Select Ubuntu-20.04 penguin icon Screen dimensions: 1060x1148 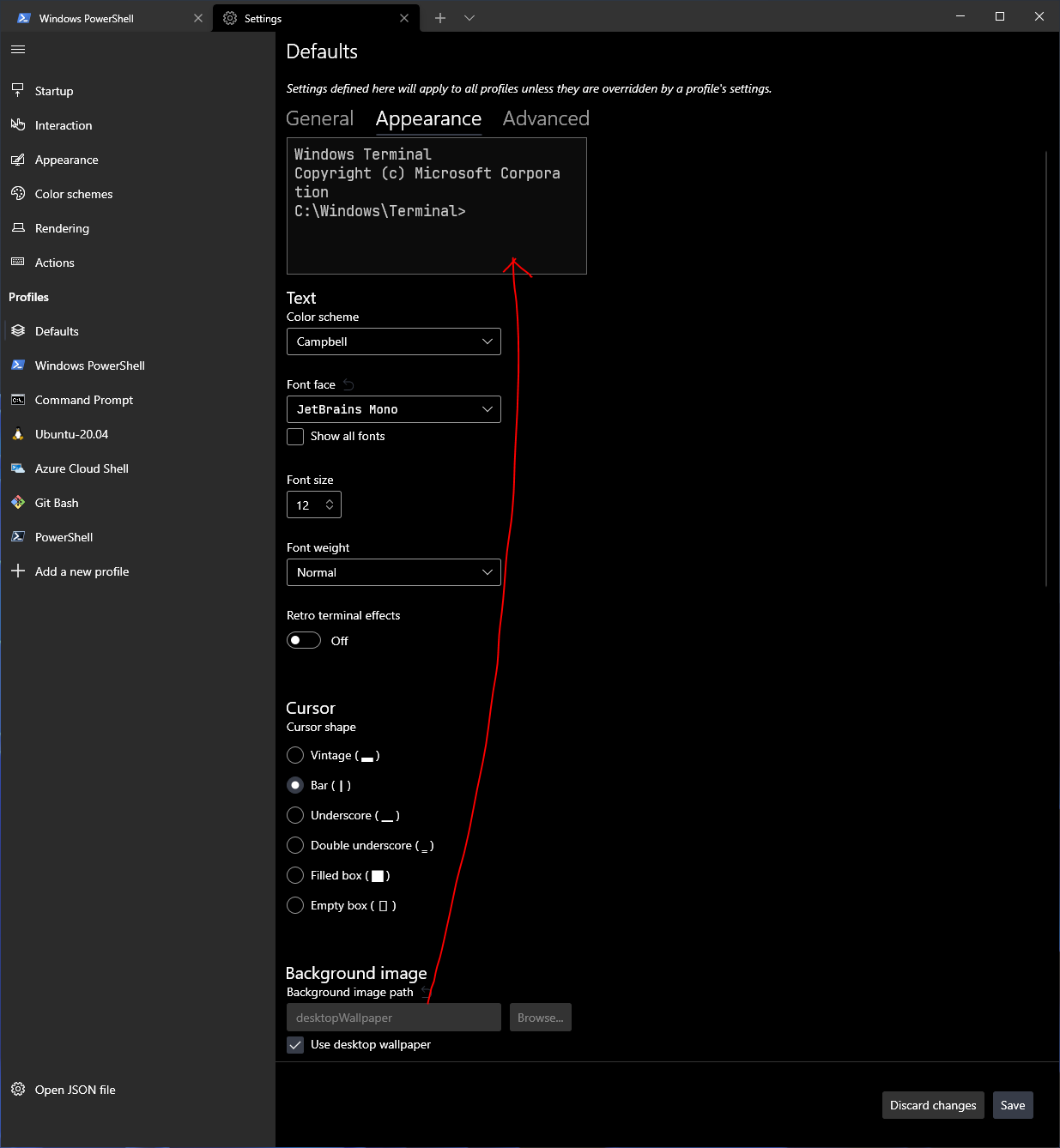18,433
